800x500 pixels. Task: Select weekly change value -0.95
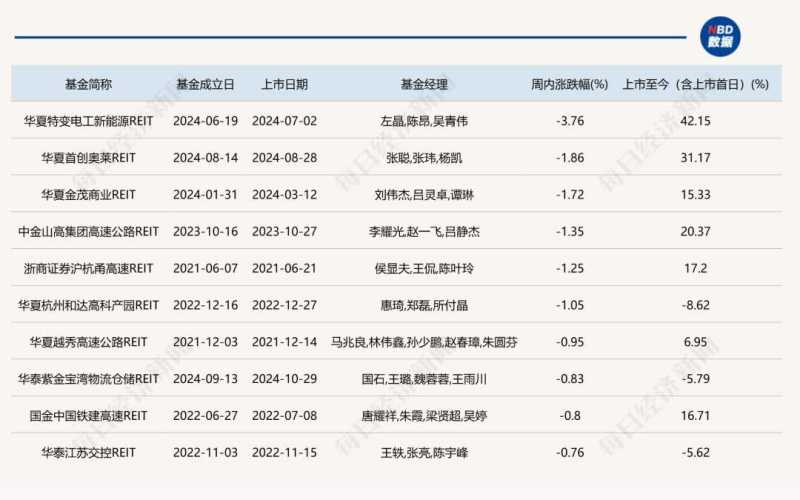[x=570, y=342]
